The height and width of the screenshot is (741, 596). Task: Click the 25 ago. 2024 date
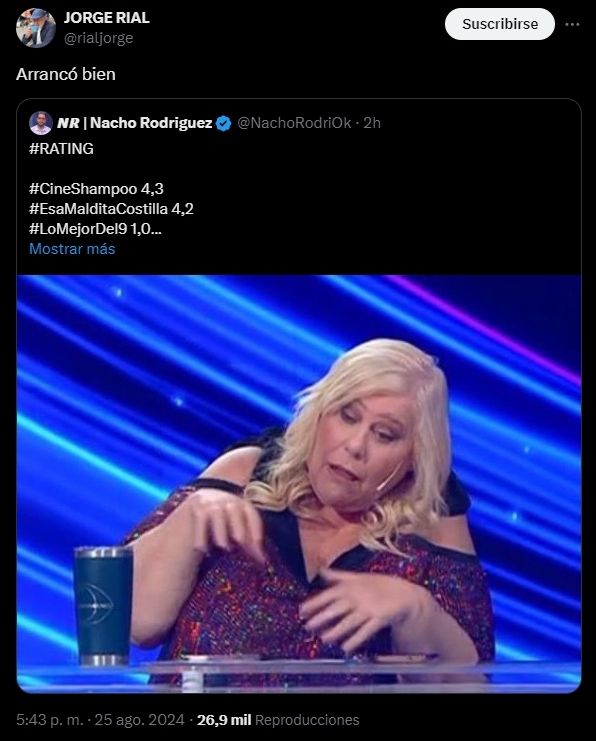click(139, 720)
